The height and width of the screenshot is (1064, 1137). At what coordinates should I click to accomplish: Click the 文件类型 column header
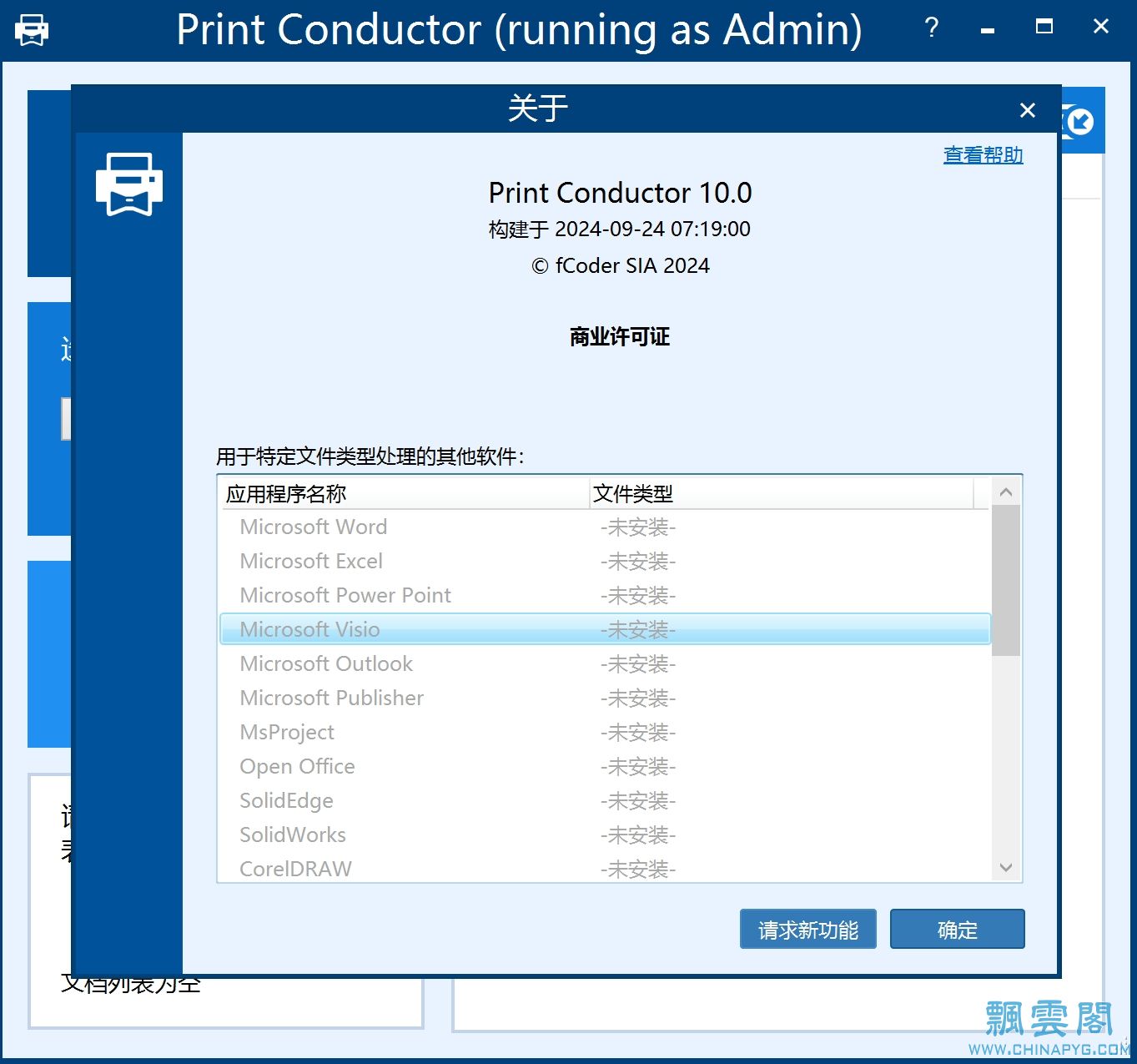pos(781,493)
